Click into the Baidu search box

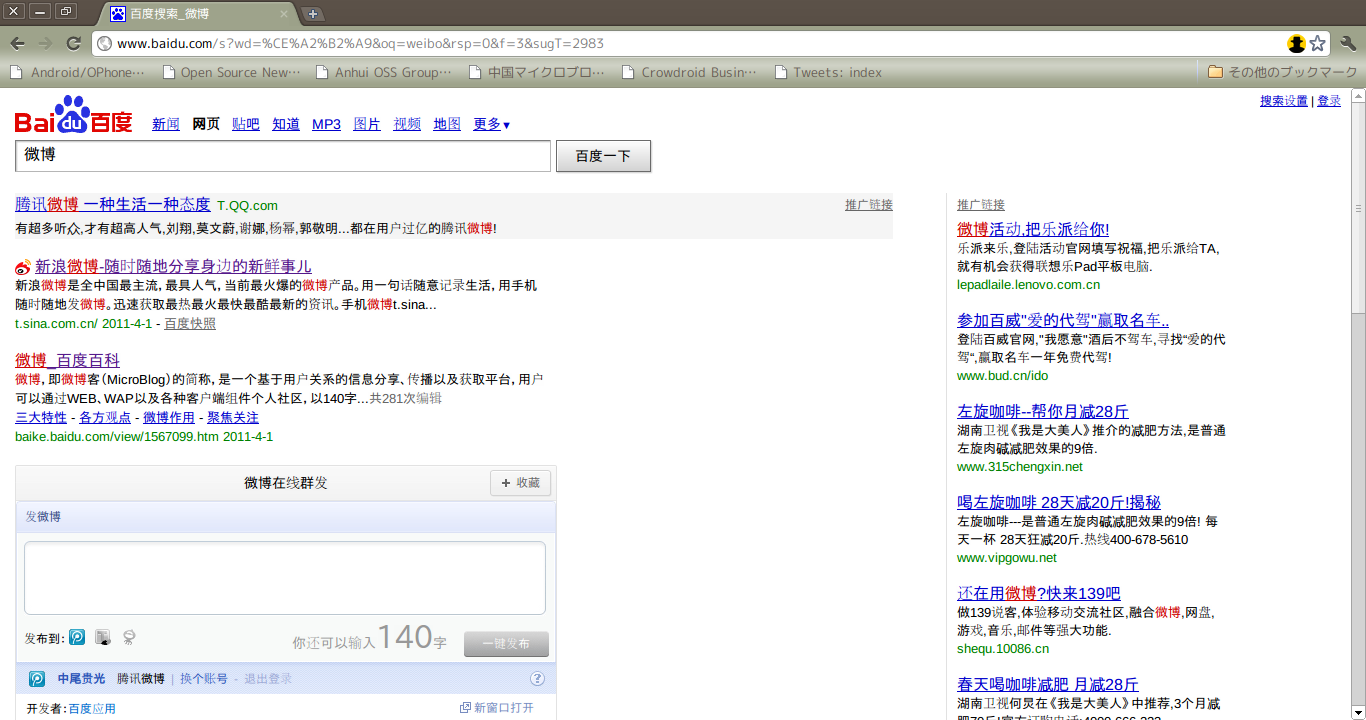click(283, 156)
